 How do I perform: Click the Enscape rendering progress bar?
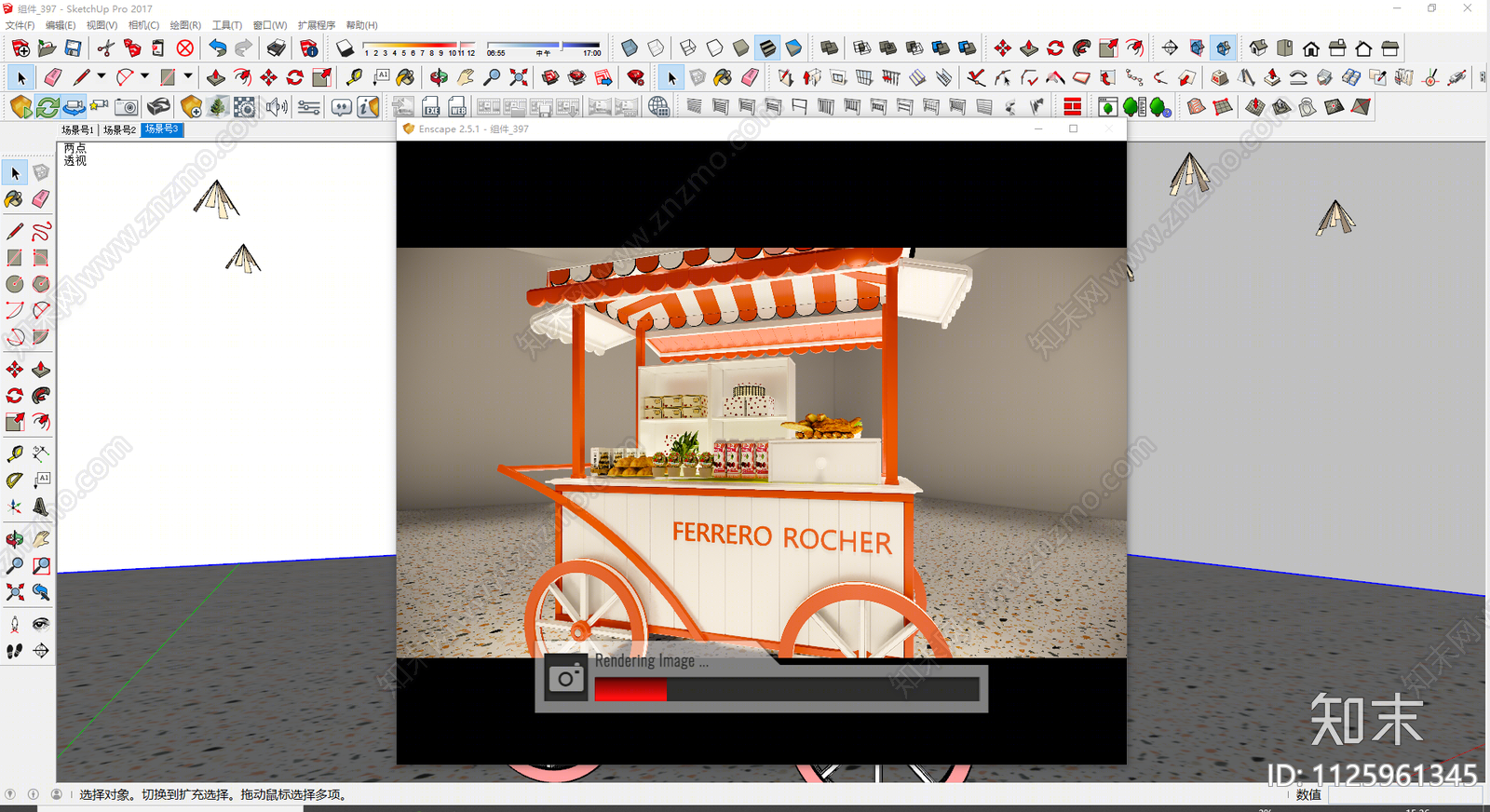click(787, 689)
